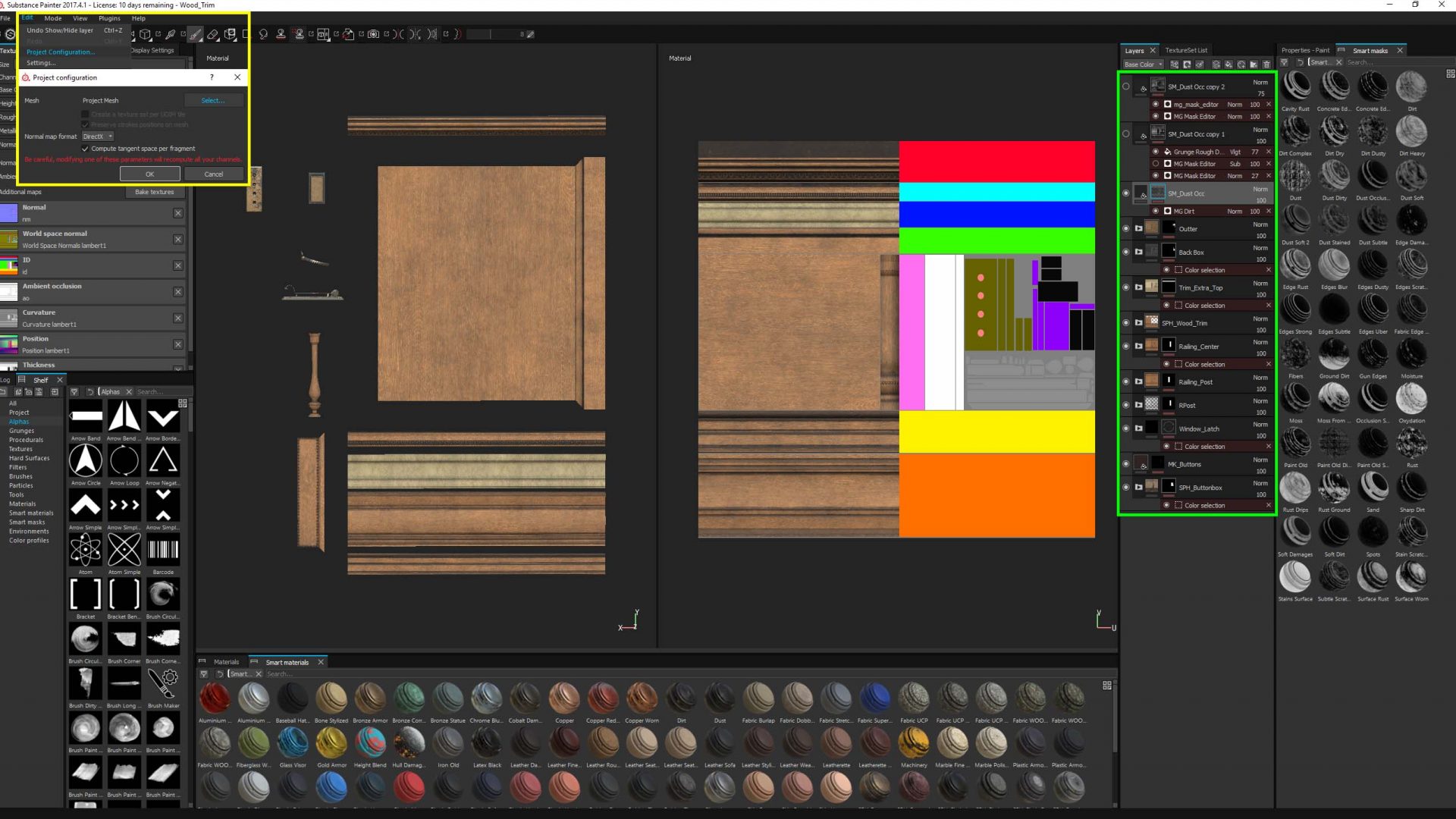This screenshot has width=1456, height=819.
Task: Switch to the Properties - Paint tab
Action: click(x=1305, y=51)
